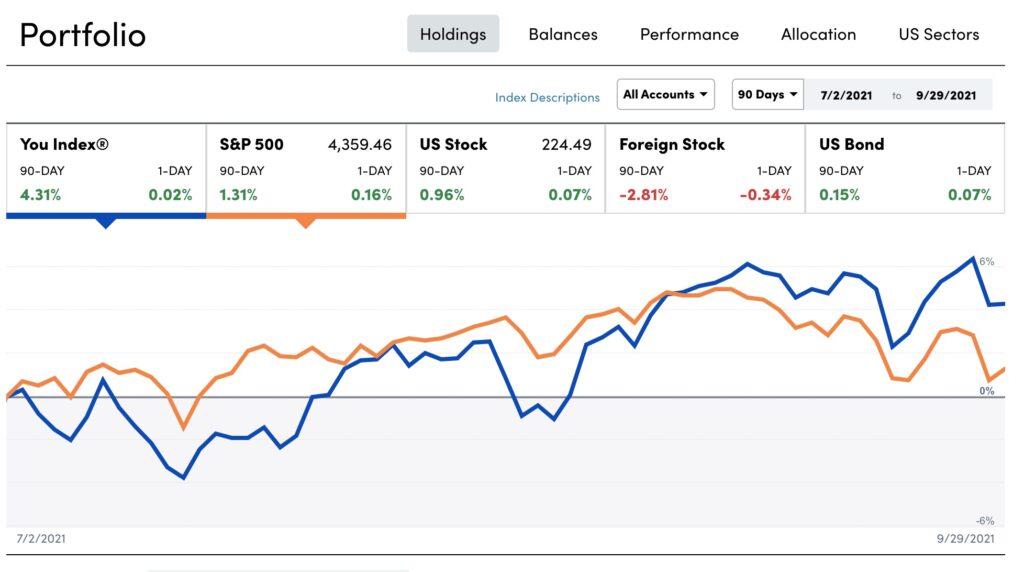This screenshot has width=1024, height=572.
Task: Switch to the Balances tab
Action: 563,34
